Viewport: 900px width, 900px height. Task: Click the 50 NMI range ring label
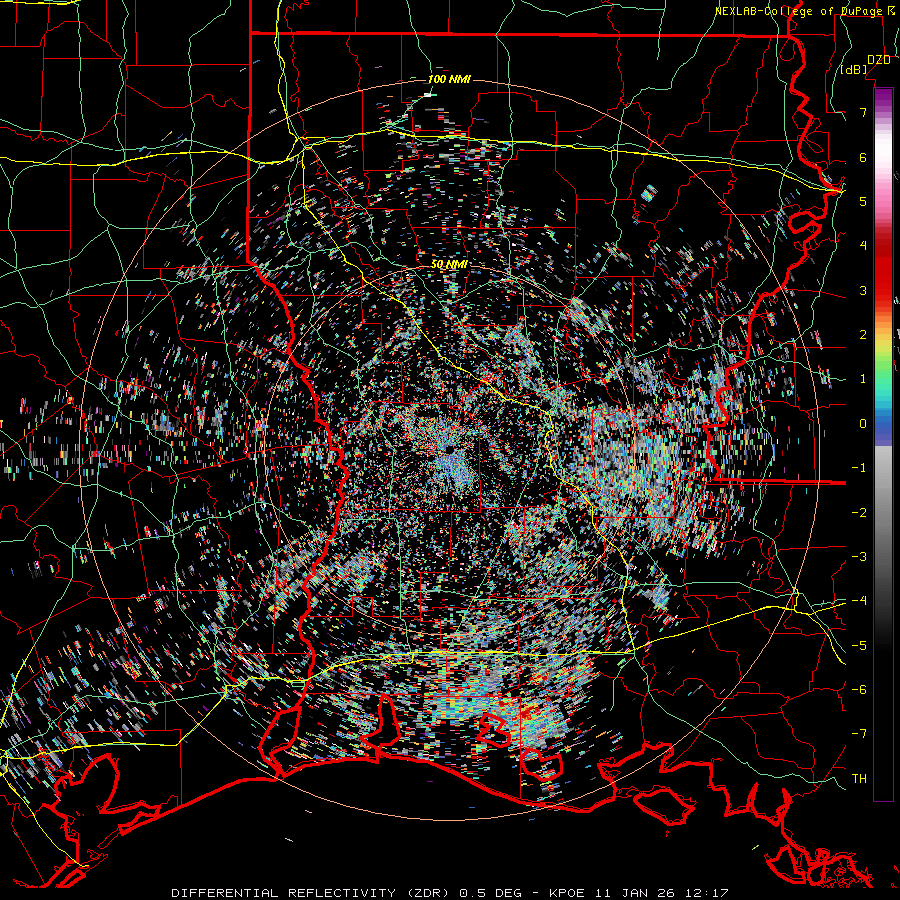(449, 264)
